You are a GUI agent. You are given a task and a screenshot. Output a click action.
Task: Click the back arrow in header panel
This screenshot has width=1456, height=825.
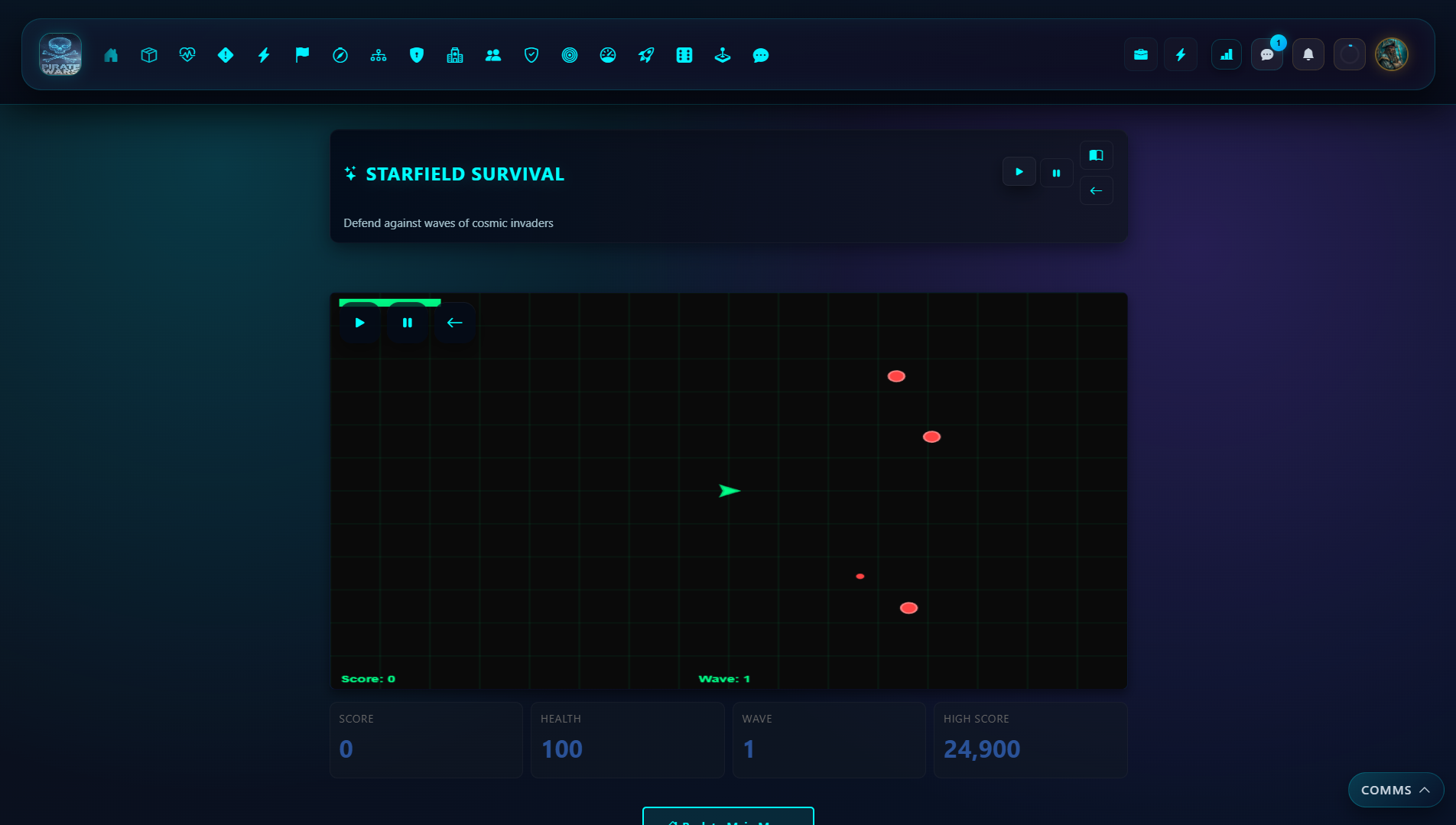click(1096, 191)
